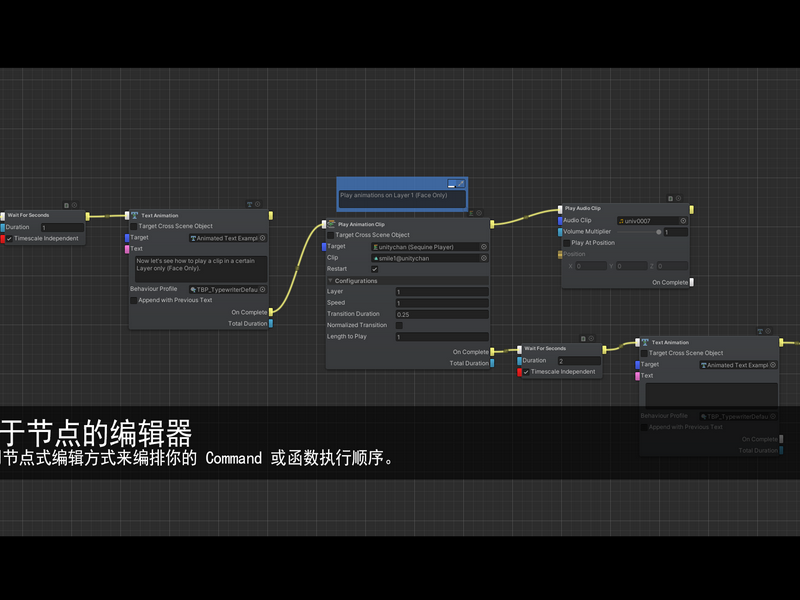Click circle badge above Wait For Seconds duration 2
Screen dimensions: 800x600
[x=591, y=338]
